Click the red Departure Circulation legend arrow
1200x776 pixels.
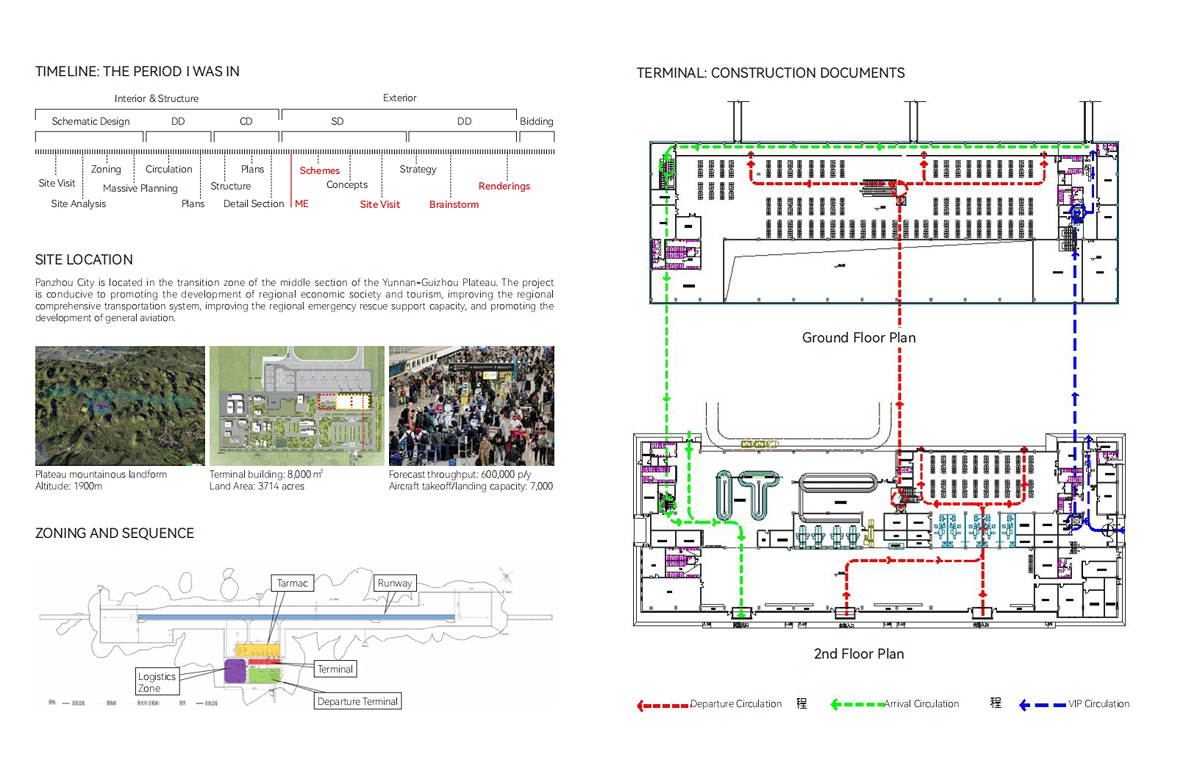click(663, 704)
